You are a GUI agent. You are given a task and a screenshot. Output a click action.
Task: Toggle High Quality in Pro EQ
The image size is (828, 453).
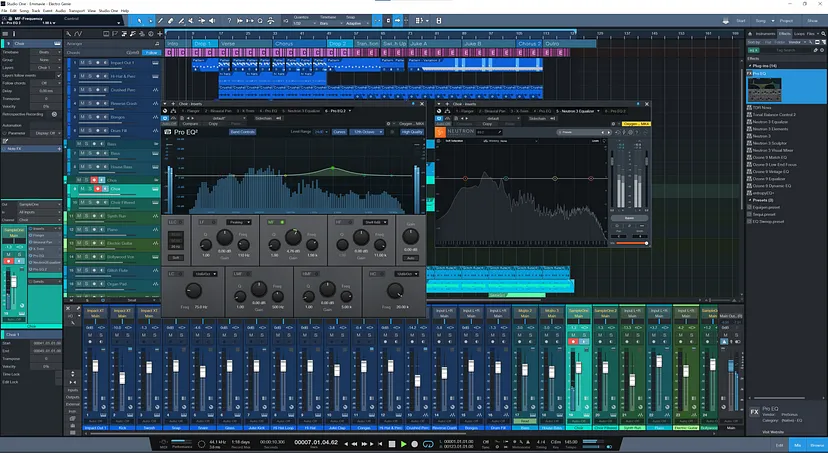412,132
